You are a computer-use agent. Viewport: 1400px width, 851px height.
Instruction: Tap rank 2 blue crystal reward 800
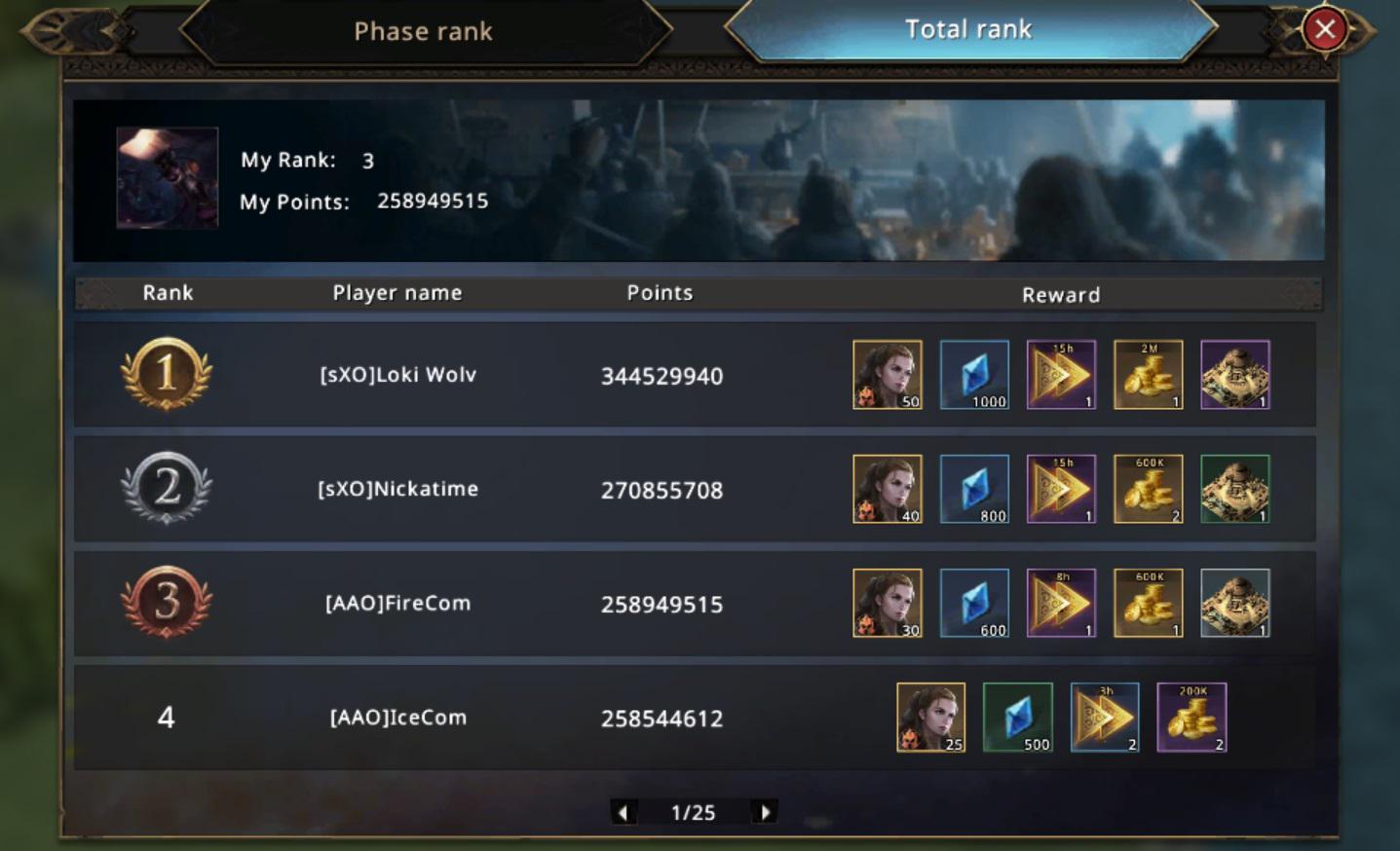click(974, 489)
